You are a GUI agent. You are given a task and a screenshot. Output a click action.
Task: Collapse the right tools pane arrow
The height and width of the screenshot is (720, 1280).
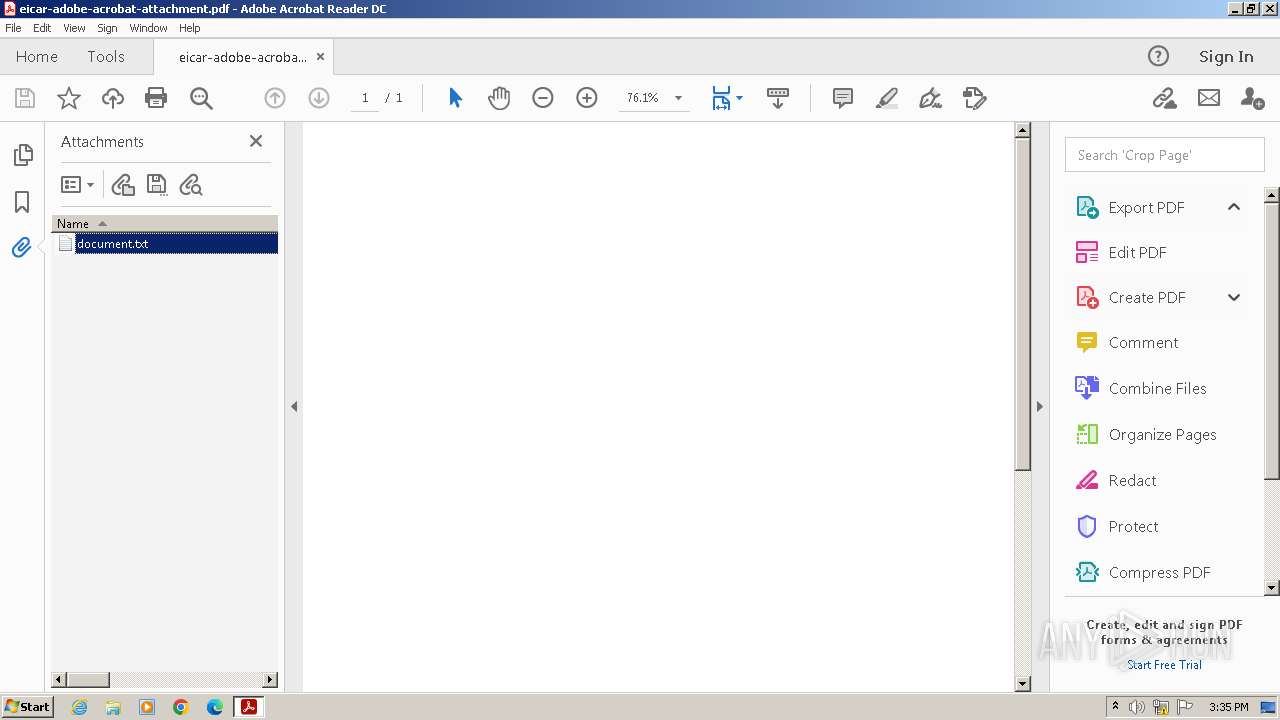click(x=1039, y=406)
